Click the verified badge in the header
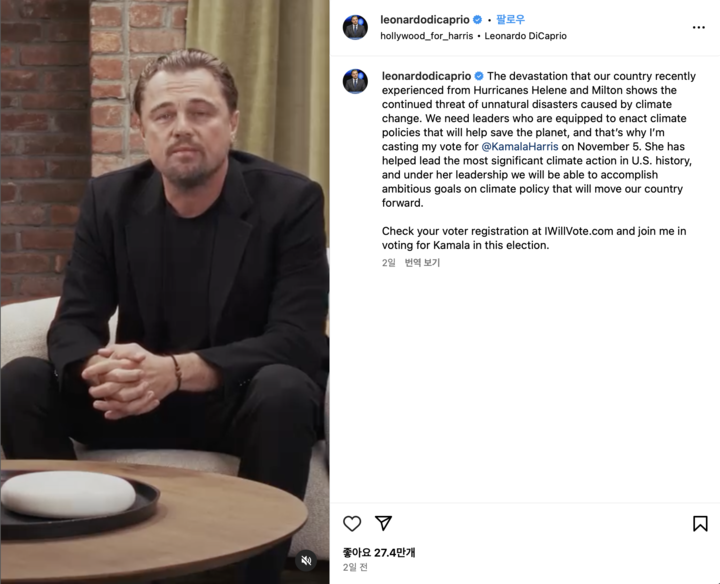The height and width of the screenshot is (584, 720). 478,20
